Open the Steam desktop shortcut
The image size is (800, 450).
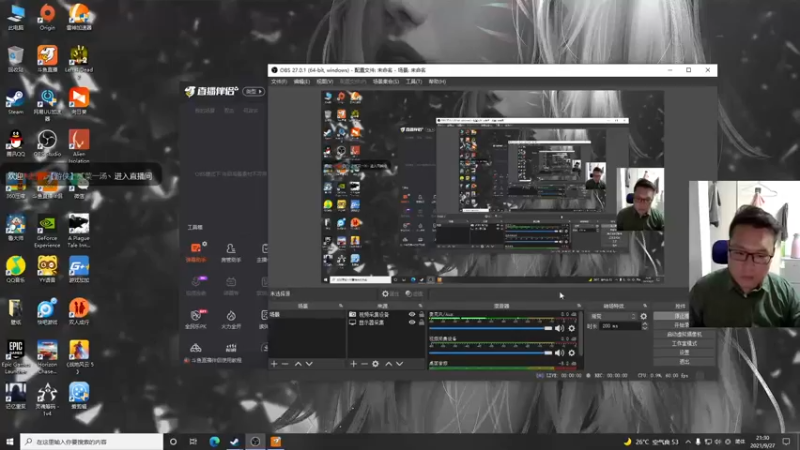click(15, 102)
